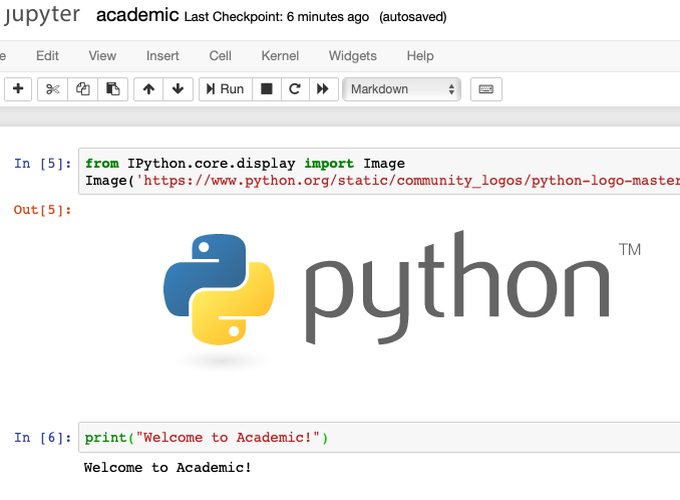Viewport: 680px width, 500px height.
Task: Open the Kernel menu
Action: [280, 56]
